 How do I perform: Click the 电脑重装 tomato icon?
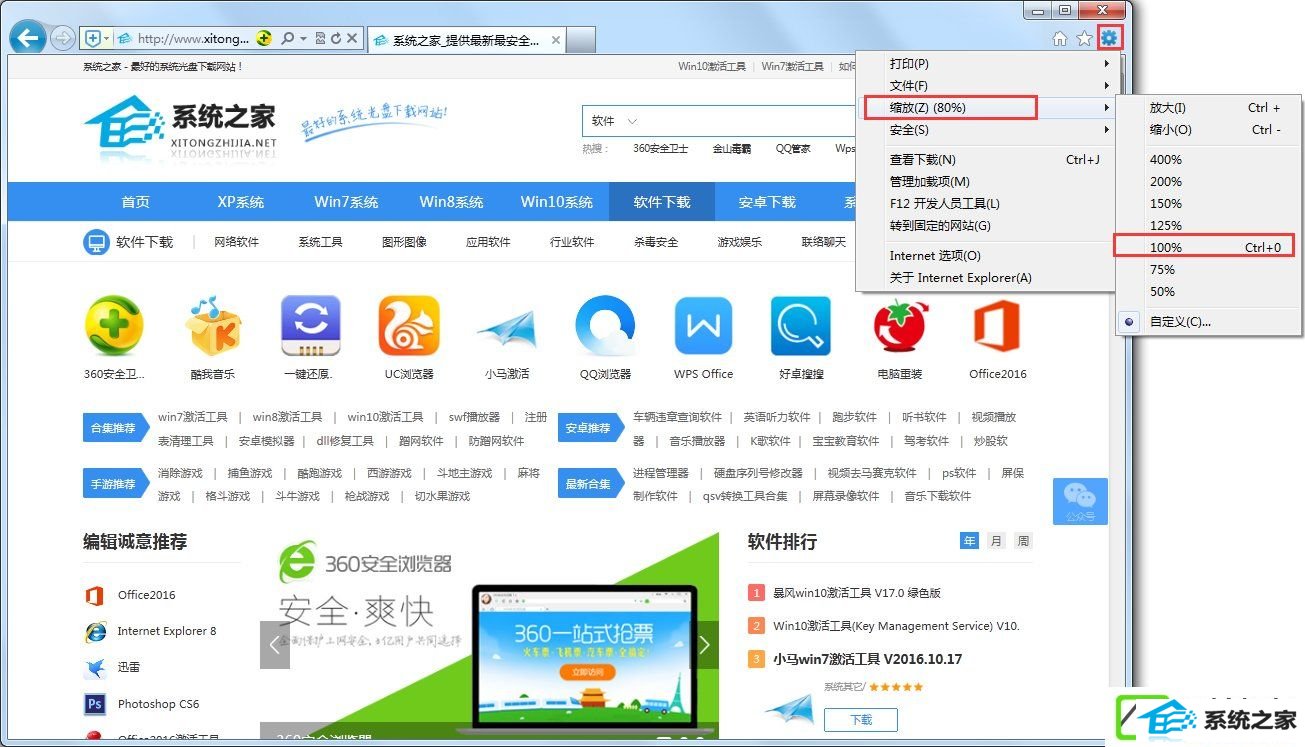(x=900, y=326)
